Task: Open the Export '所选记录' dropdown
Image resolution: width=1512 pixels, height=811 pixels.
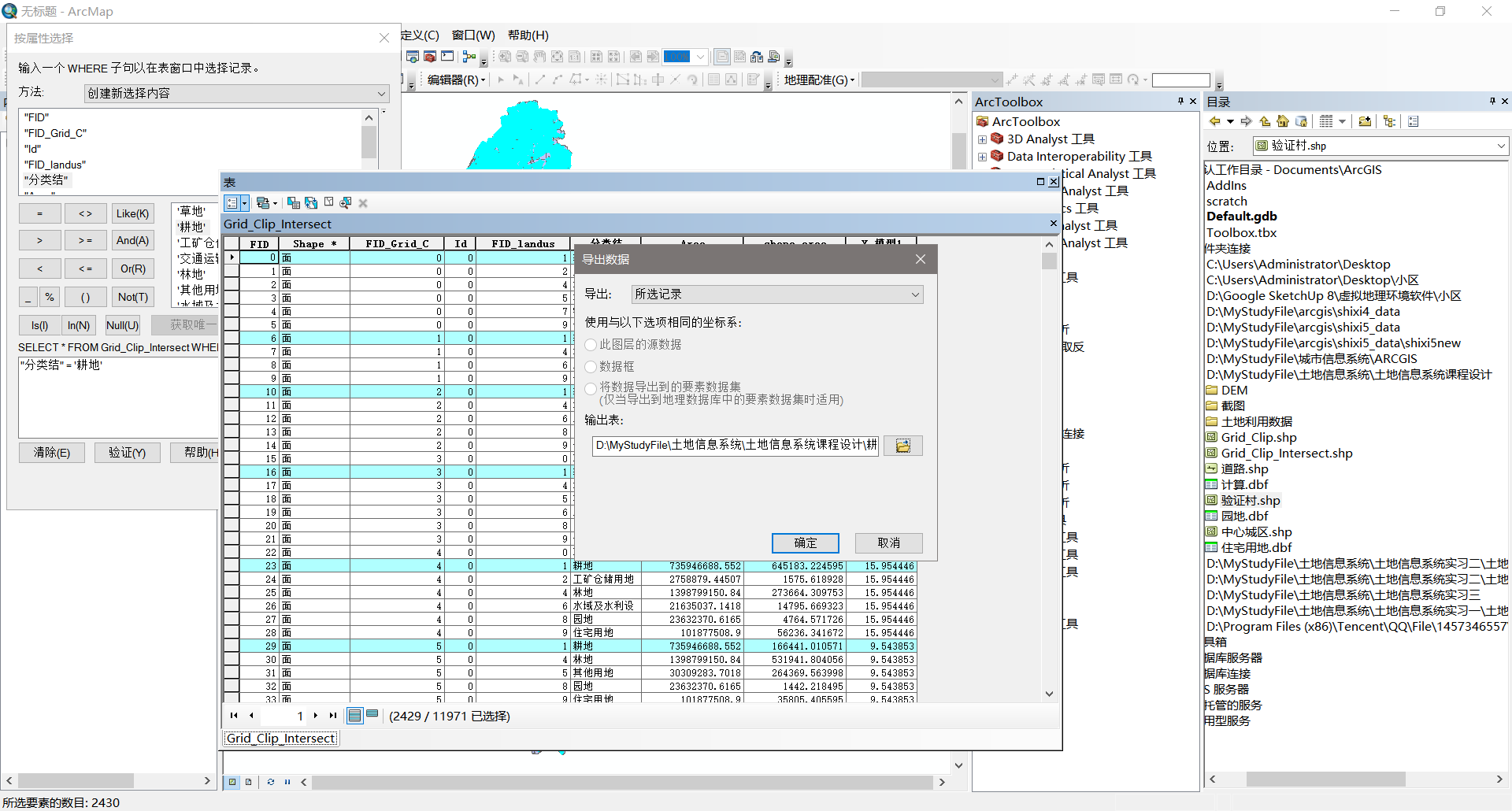Action: point(777,294)
